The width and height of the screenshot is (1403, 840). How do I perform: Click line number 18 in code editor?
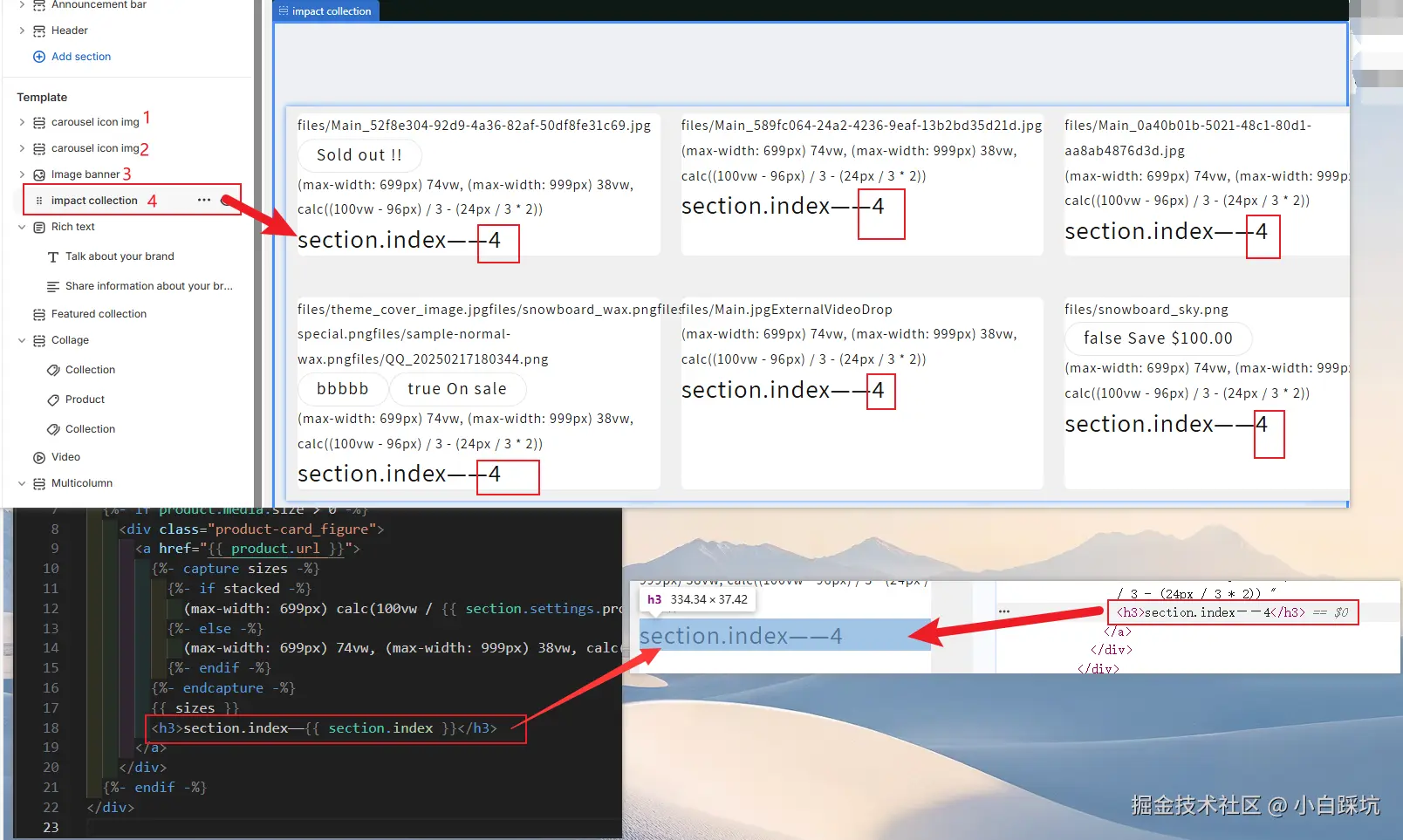(x=51, y=728)
